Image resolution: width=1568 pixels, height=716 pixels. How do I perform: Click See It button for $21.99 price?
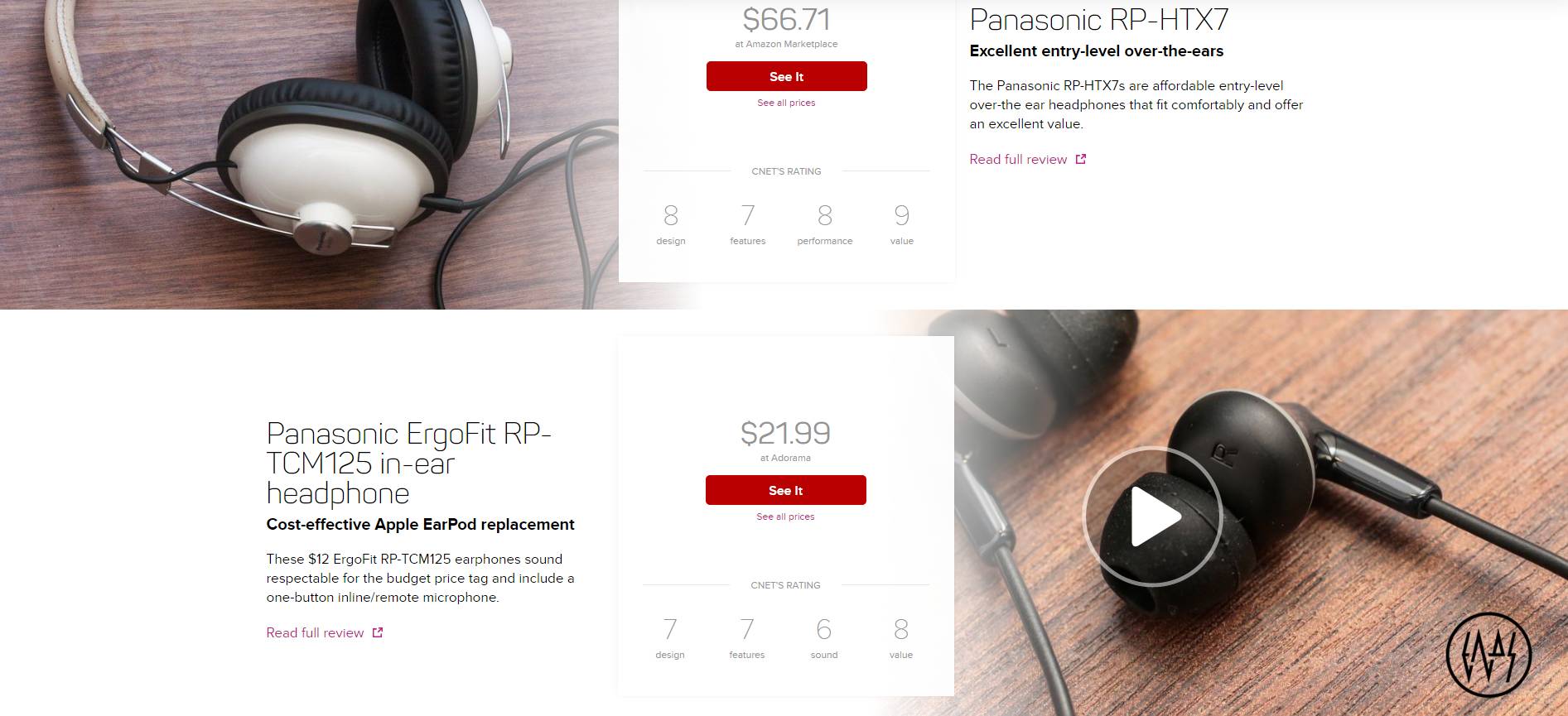coord(786,490)
